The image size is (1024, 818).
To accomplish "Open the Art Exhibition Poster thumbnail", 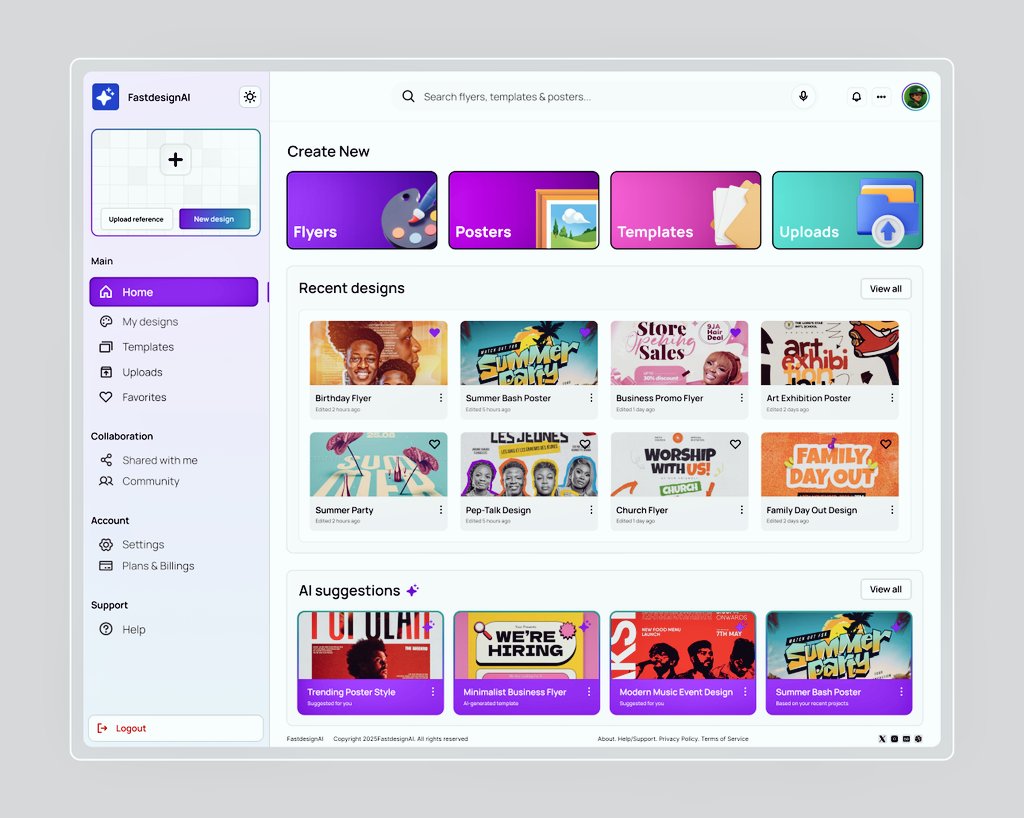I will [x=829, y=353].
